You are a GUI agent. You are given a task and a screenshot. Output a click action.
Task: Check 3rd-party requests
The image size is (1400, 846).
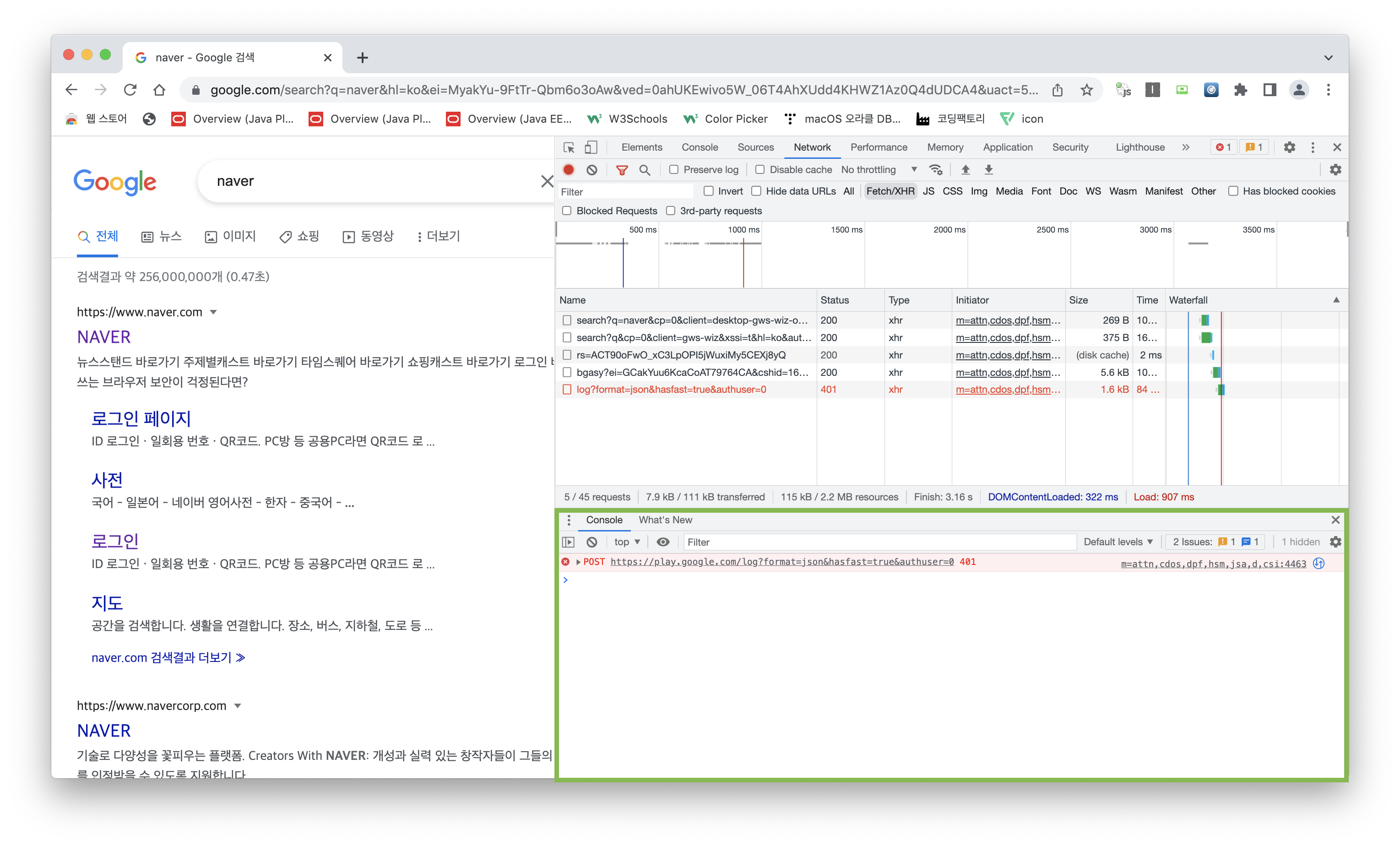(x=670, y=210)
